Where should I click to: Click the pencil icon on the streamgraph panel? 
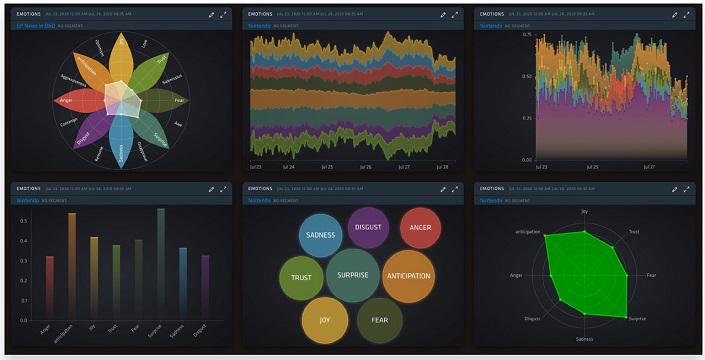443,15
